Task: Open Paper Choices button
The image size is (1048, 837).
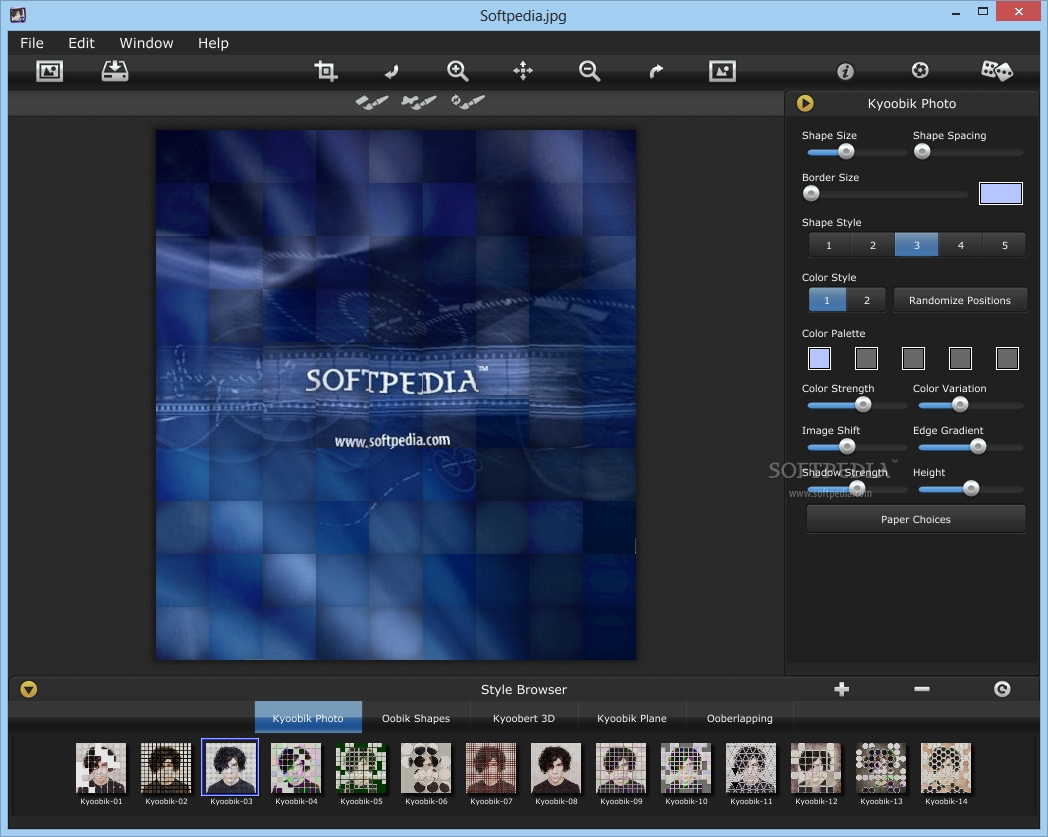Action: [x=916, y=519]
